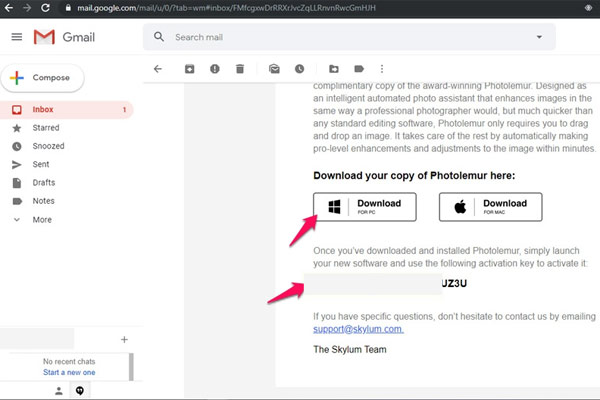
Task: Click the search magnifier icon
Action: click(x=159, y=37)
